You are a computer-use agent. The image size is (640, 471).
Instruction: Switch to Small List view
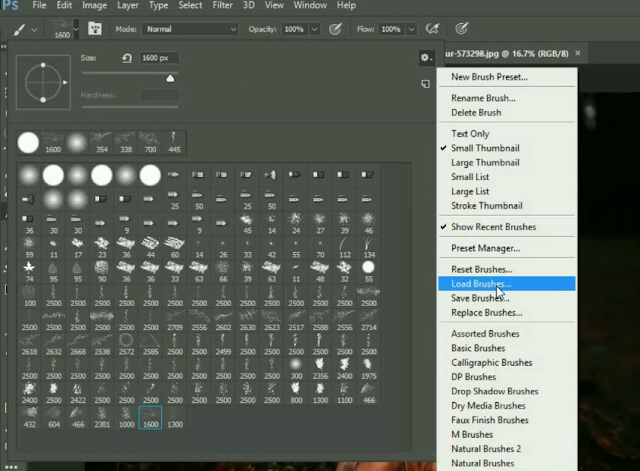470,177
